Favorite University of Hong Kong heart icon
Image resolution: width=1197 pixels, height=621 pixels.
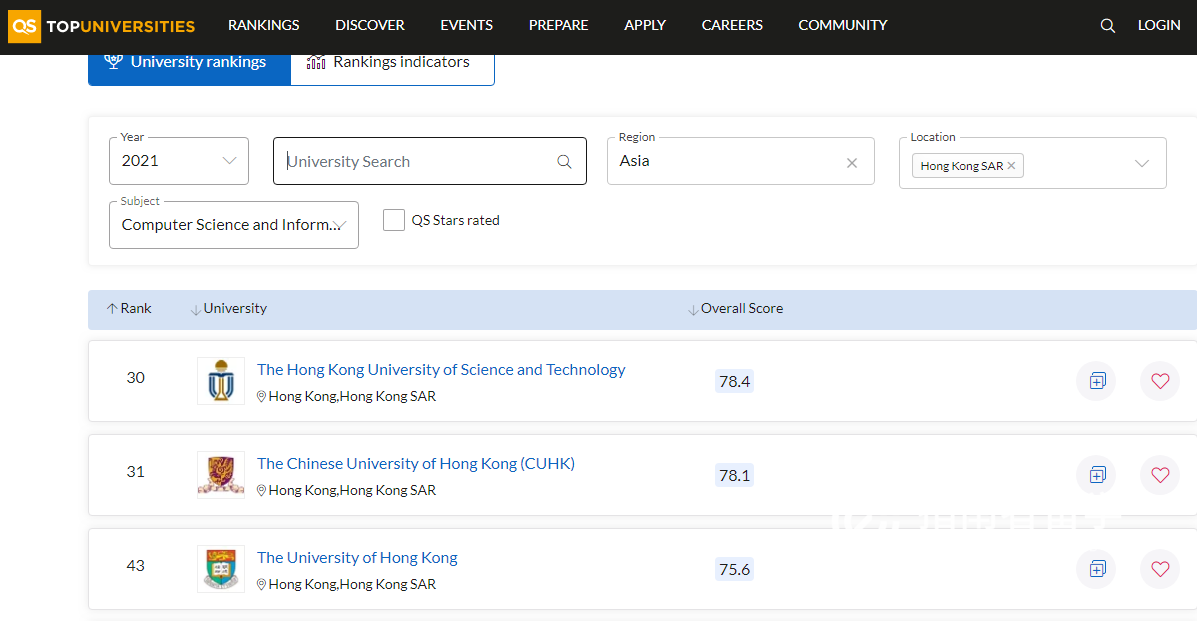(1160, 568)
